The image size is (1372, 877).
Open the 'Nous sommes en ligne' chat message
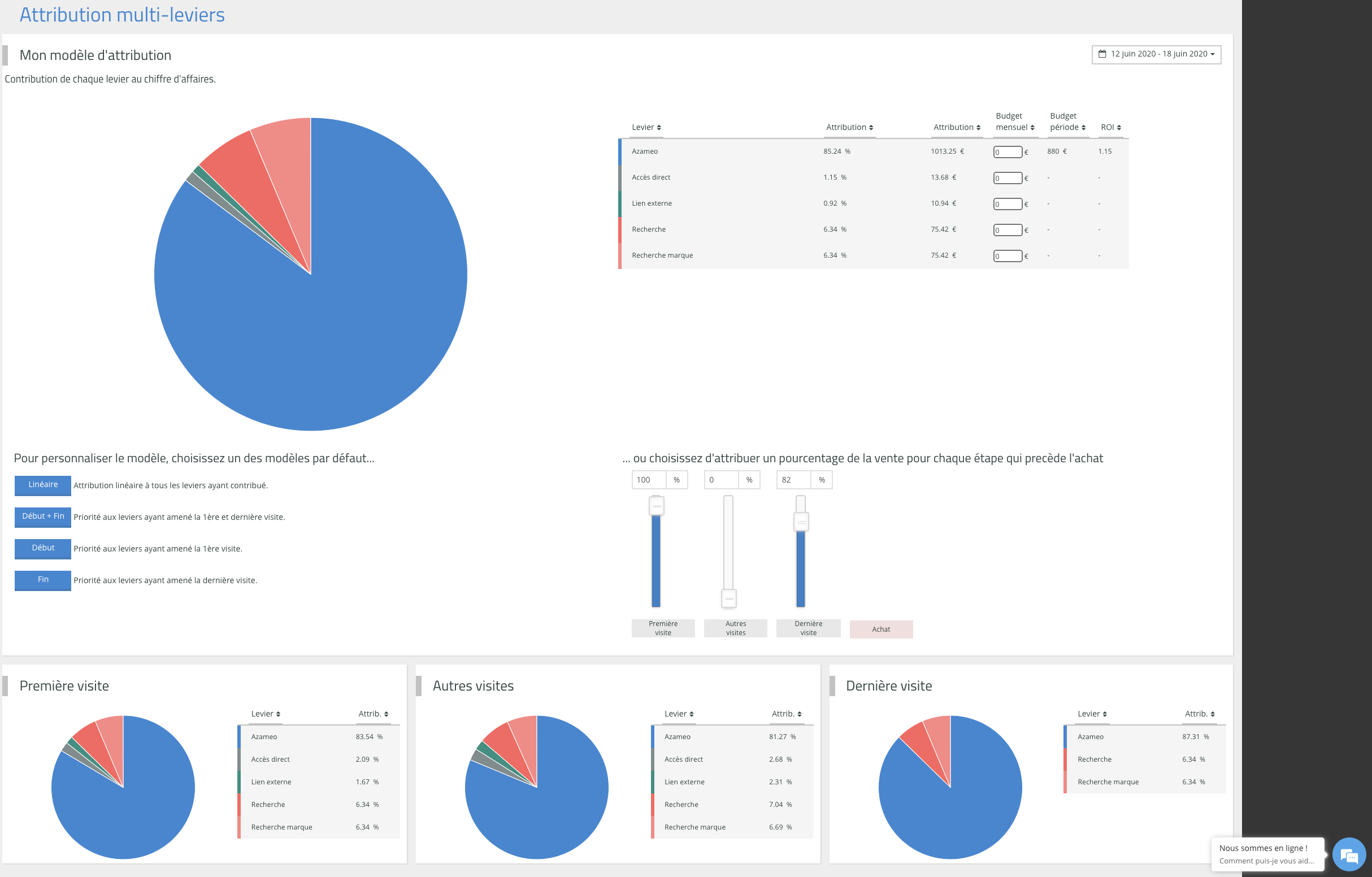(1267, 854)
